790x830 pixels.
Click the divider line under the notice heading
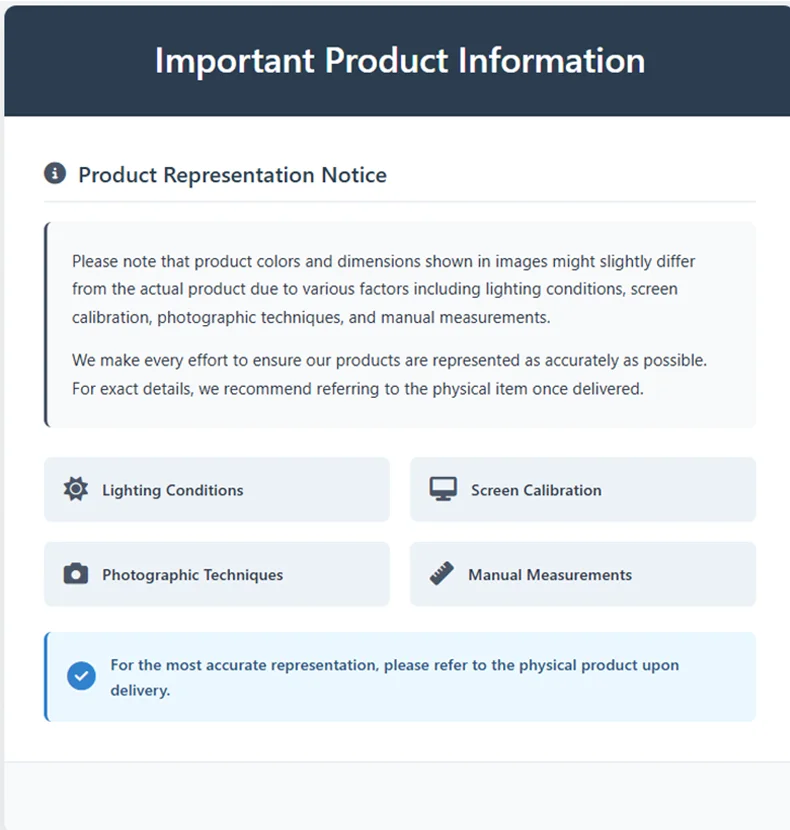tap(400, 202)
